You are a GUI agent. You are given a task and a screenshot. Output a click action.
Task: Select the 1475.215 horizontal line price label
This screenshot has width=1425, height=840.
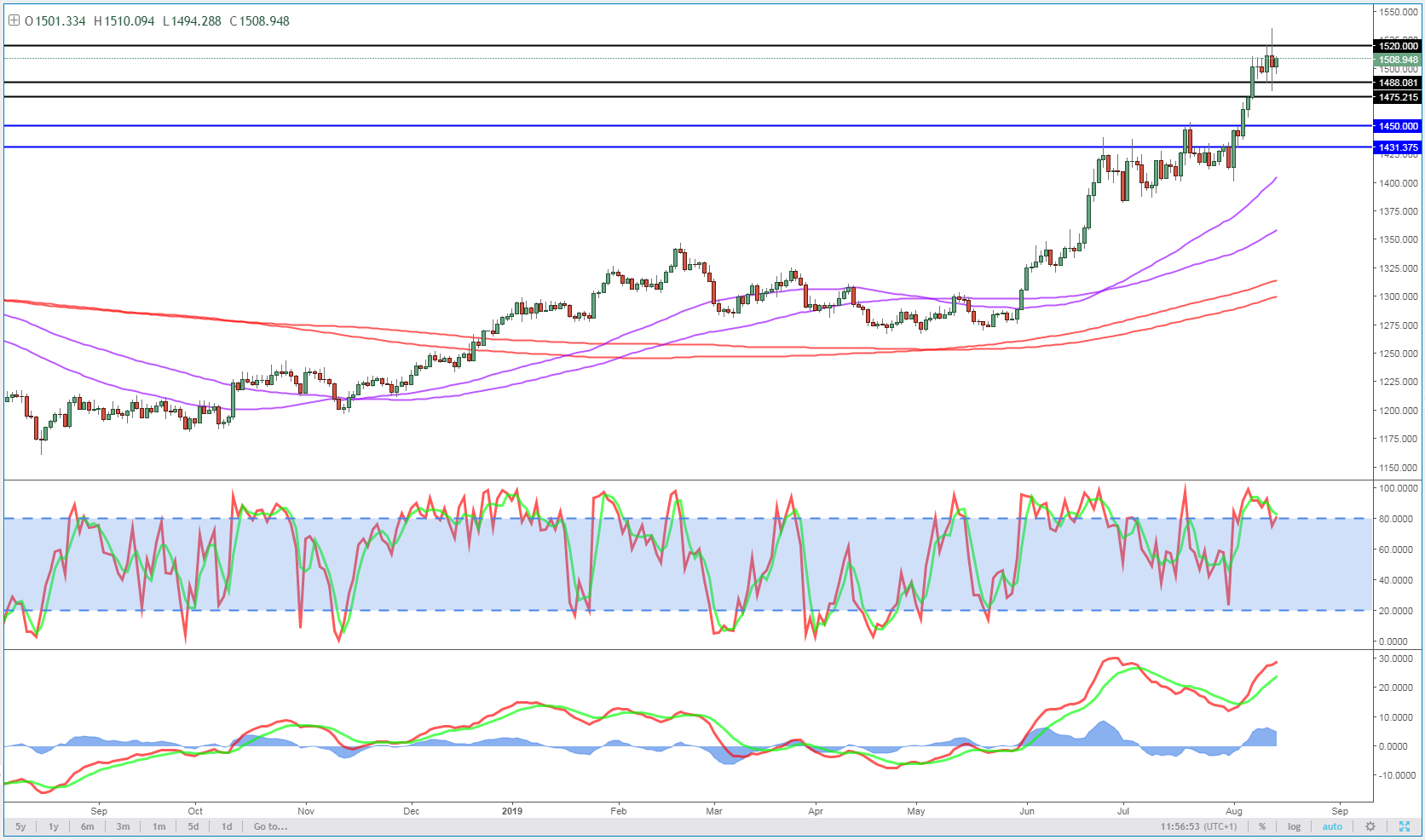[1399, 97]
